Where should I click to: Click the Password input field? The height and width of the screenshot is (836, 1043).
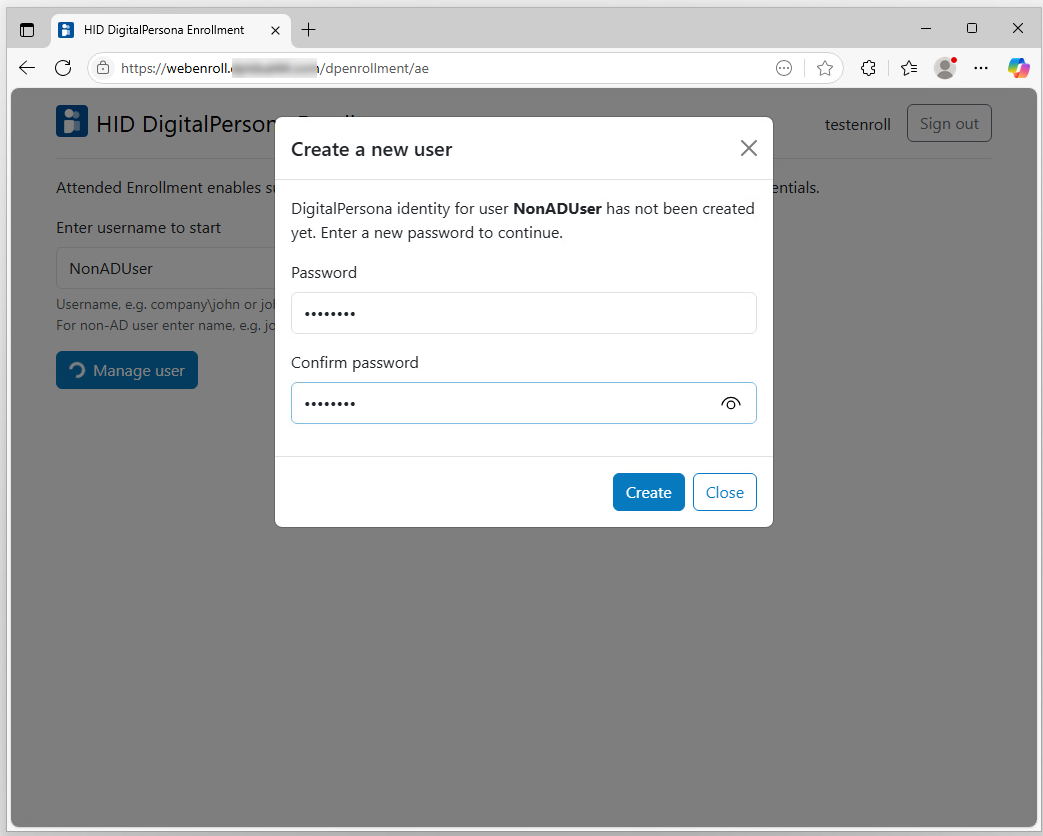(x=523, y=313)
